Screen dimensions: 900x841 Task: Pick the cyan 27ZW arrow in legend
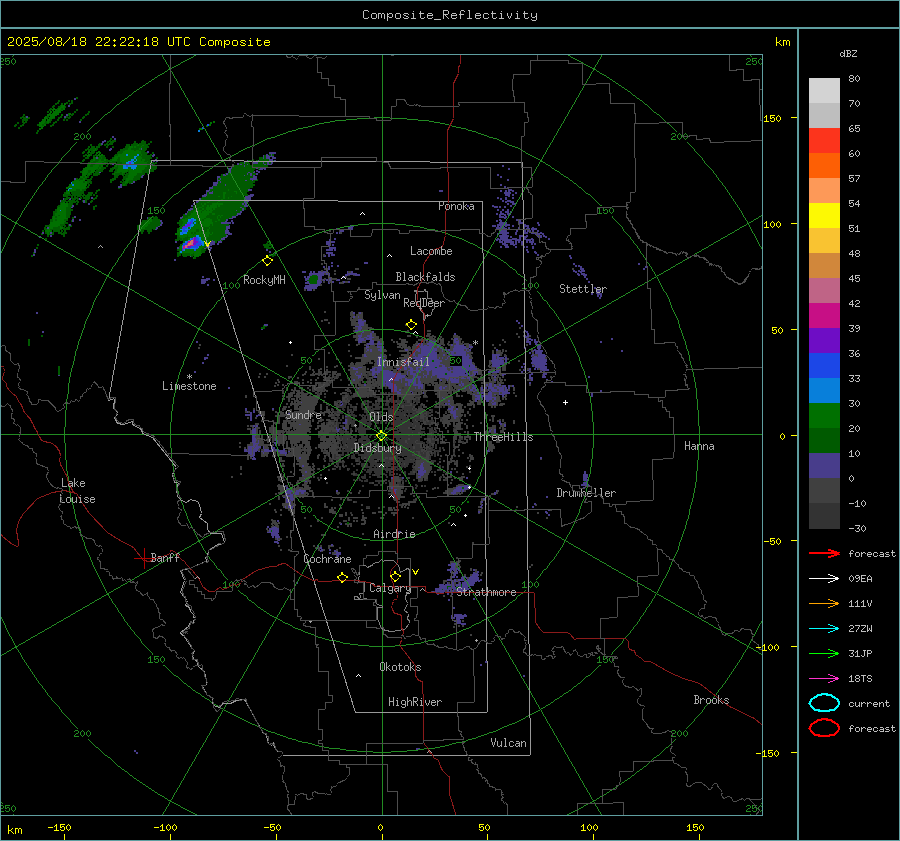(824, 629)
